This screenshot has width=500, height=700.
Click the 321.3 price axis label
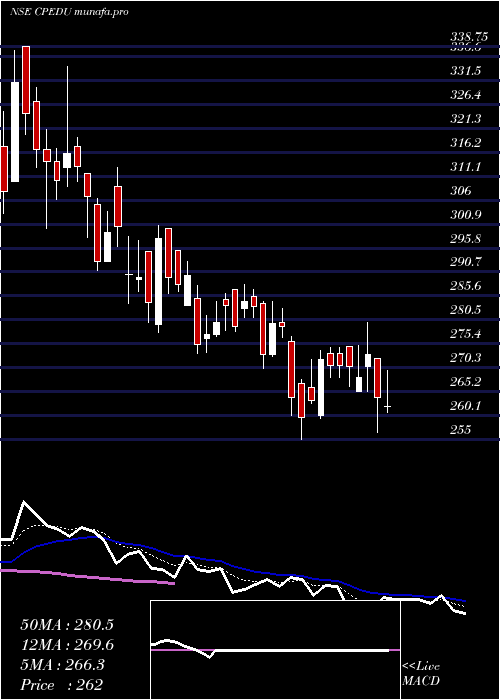click(466, 119)
